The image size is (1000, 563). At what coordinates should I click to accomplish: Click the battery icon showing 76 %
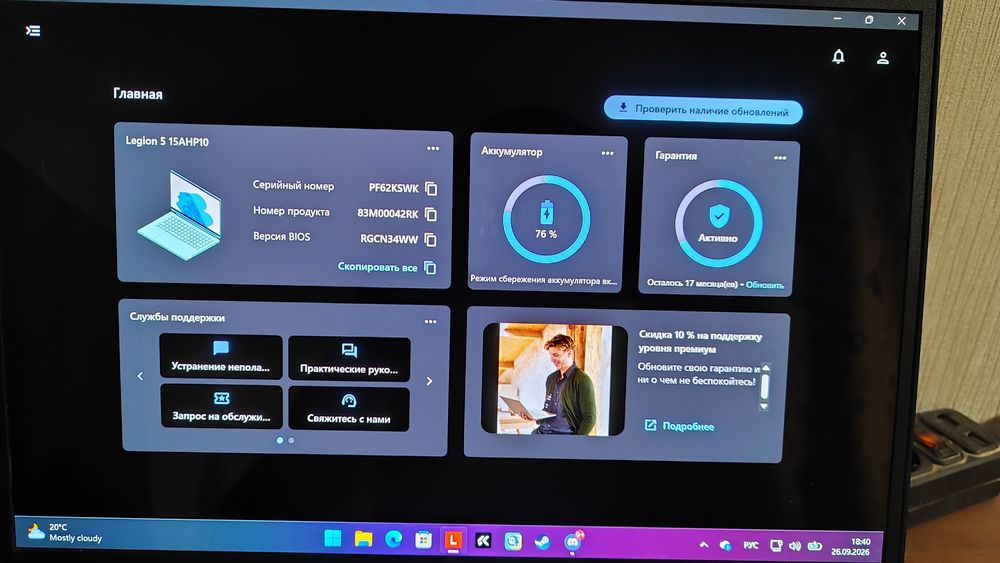547,212
